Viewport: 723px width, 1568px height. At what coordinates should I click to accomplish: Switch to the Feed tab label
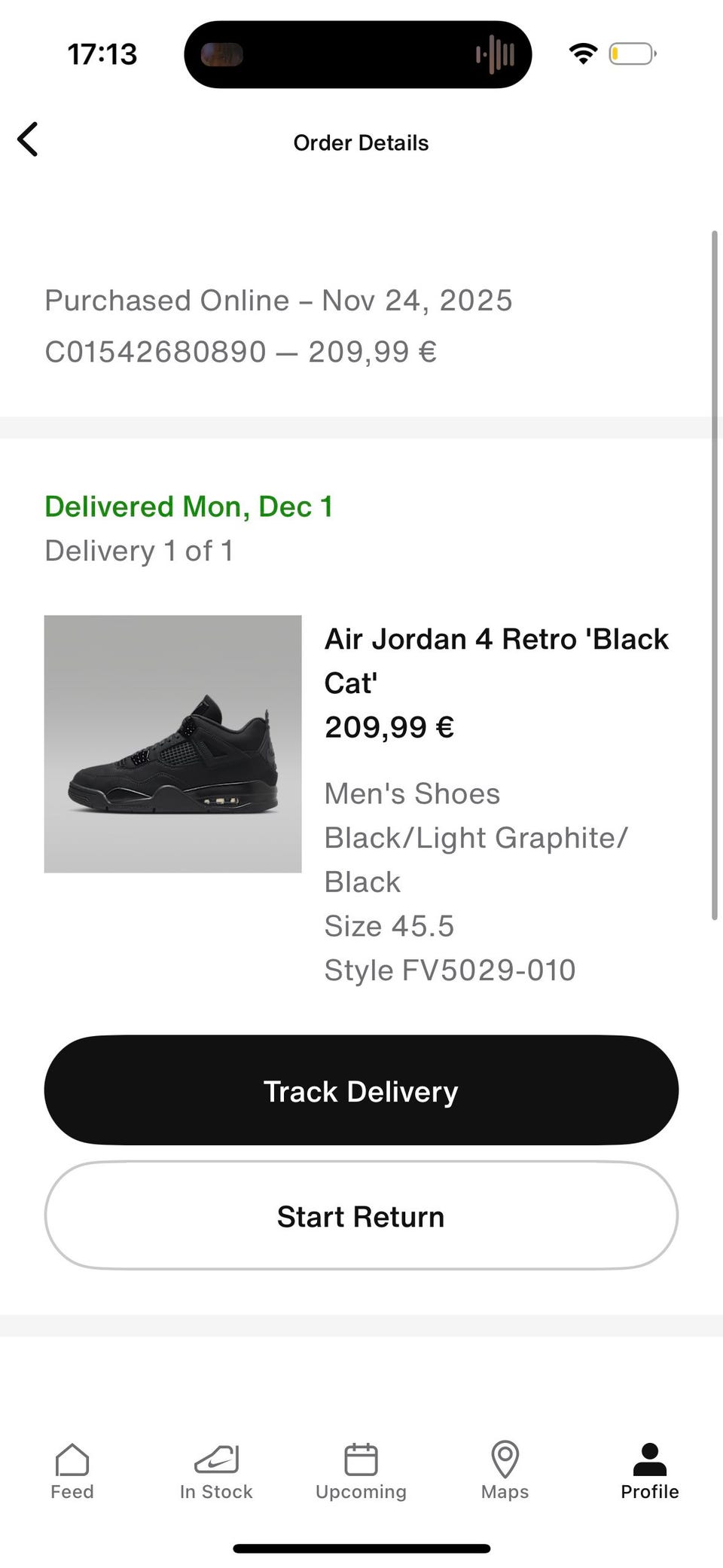(72, 1492)
